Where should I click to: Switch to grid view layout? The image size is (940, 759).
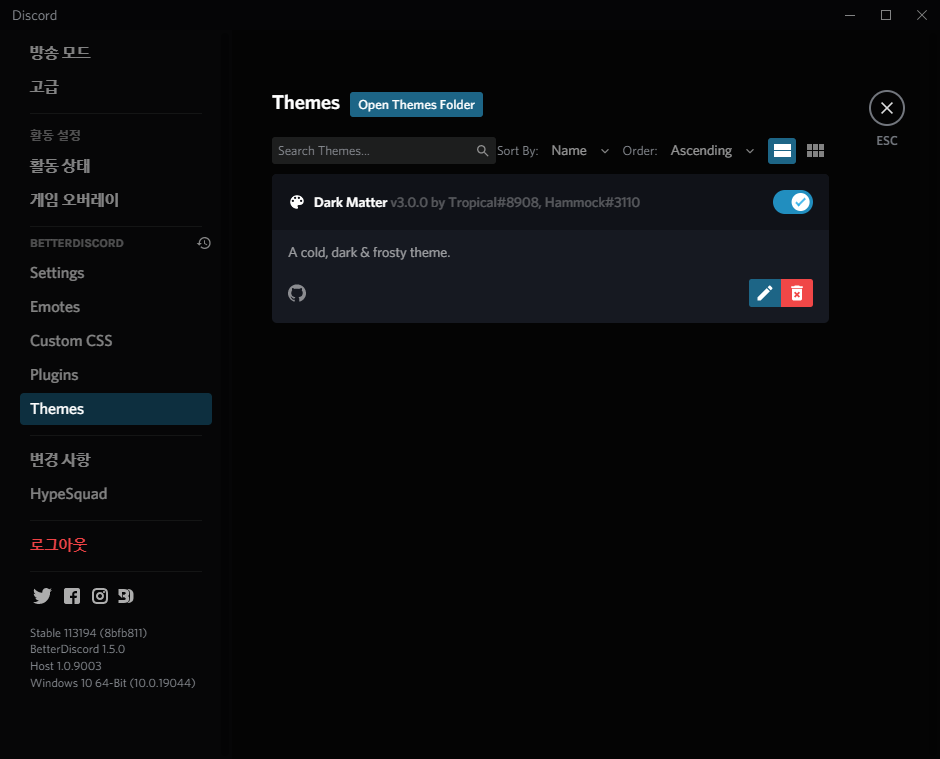point(815,150)
